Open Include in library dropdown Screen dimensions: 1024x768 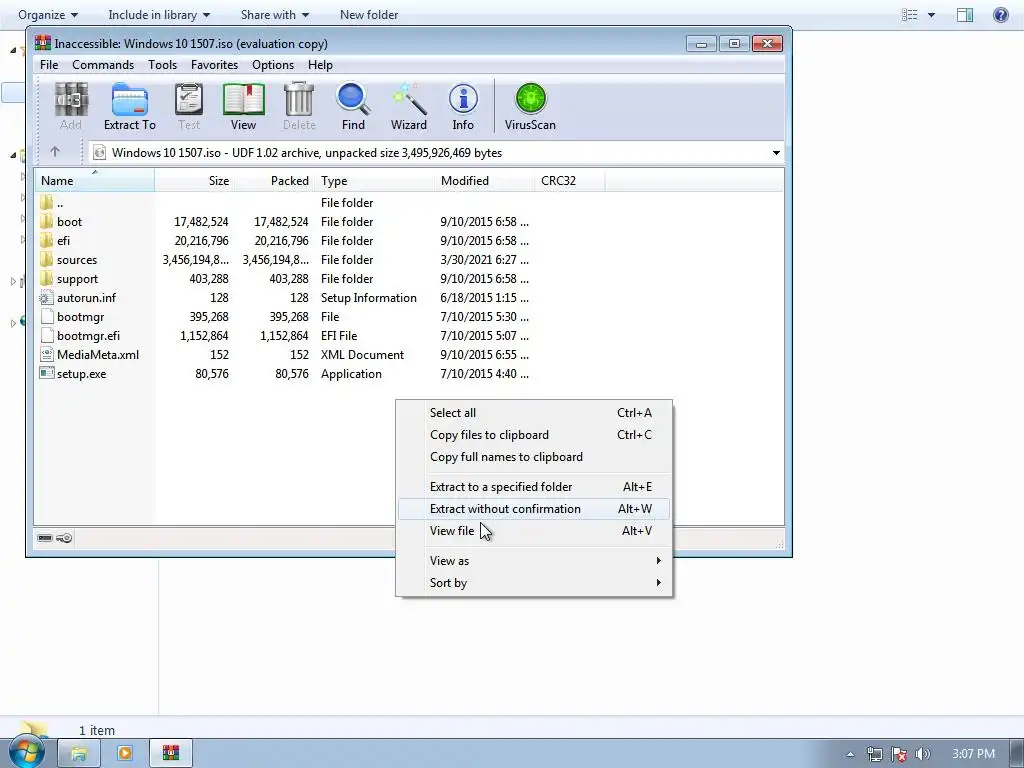click(159, 14)
